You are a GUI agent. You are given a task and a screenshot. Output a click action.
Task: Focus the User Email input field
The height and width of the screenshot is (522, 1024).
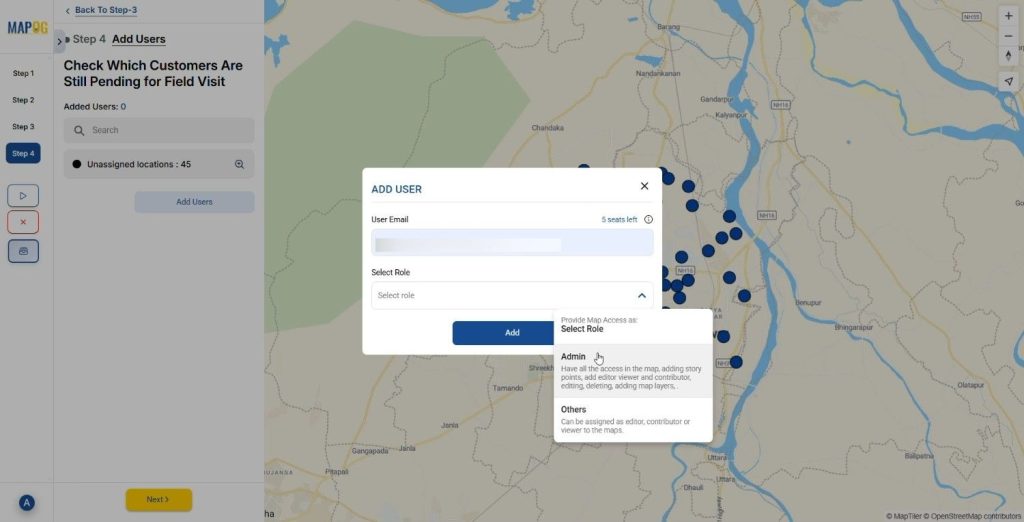point(512,242)
